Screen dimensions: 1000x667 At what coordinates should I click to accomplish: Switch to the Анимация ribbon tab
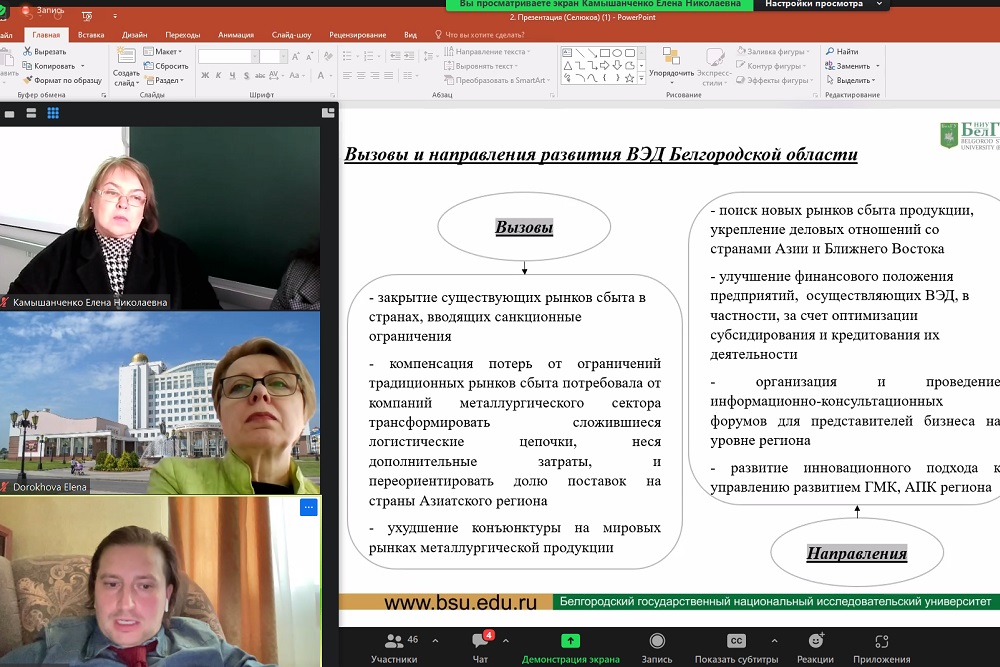(x=236, y=35)
